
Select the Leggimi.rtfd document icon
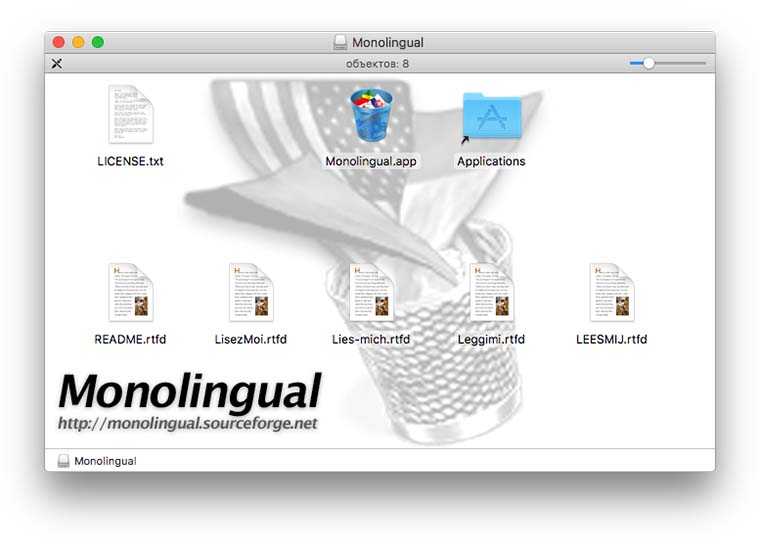[x=491, y=292]
